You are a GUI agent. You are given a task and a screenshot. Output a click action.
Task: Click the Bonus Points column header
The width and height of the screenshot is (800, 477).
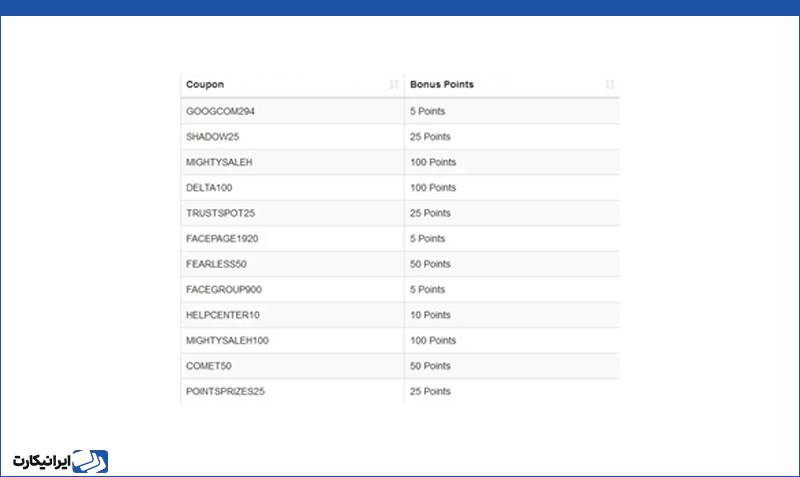pyautogui.click(x=442, y=85)
